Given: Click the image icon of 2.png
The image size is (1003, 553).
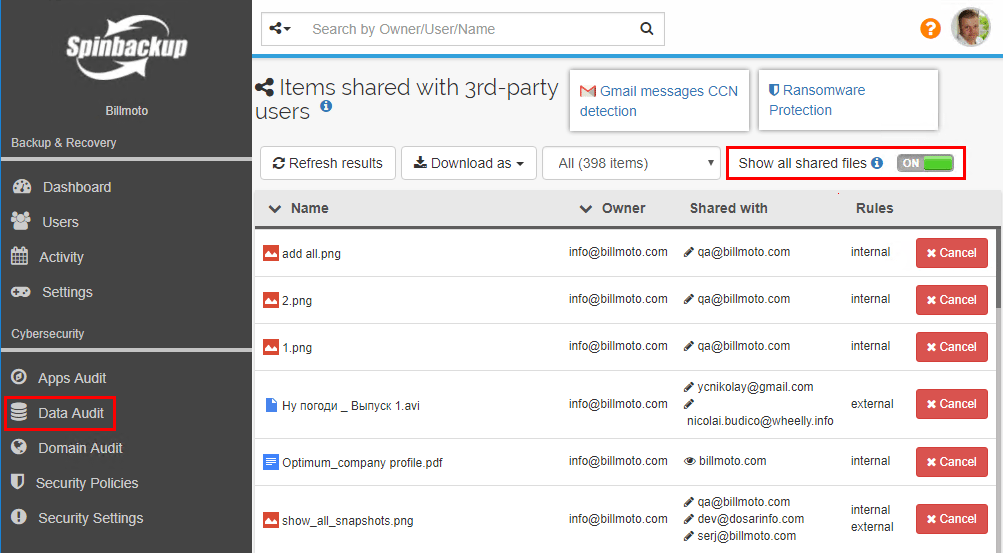Looking at the screenshot, I should pos(271,300).
